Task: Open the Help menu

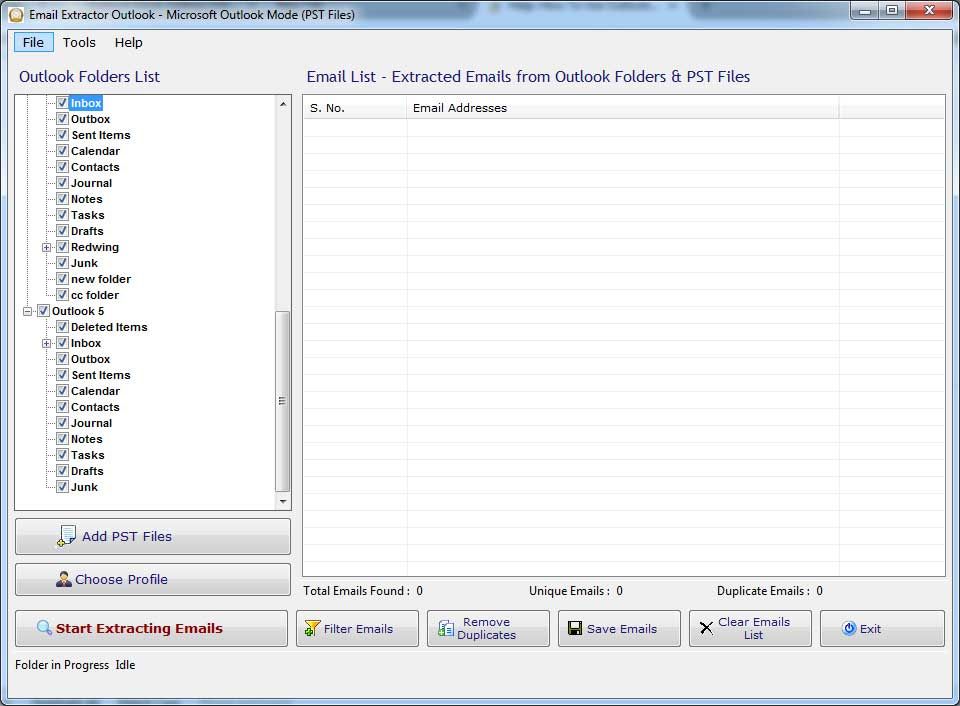Action: click(128, 43)
